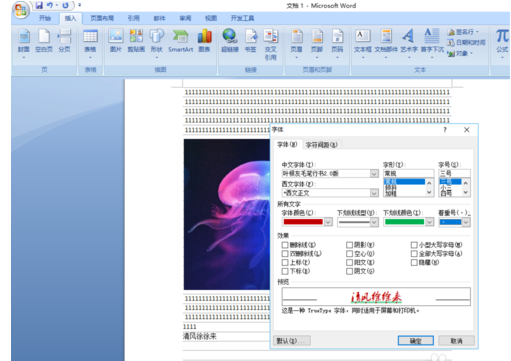Screen dimensions: 511x361
Task: Enable the strikethrough (删除线) checkbox
Action: [285, 245]
